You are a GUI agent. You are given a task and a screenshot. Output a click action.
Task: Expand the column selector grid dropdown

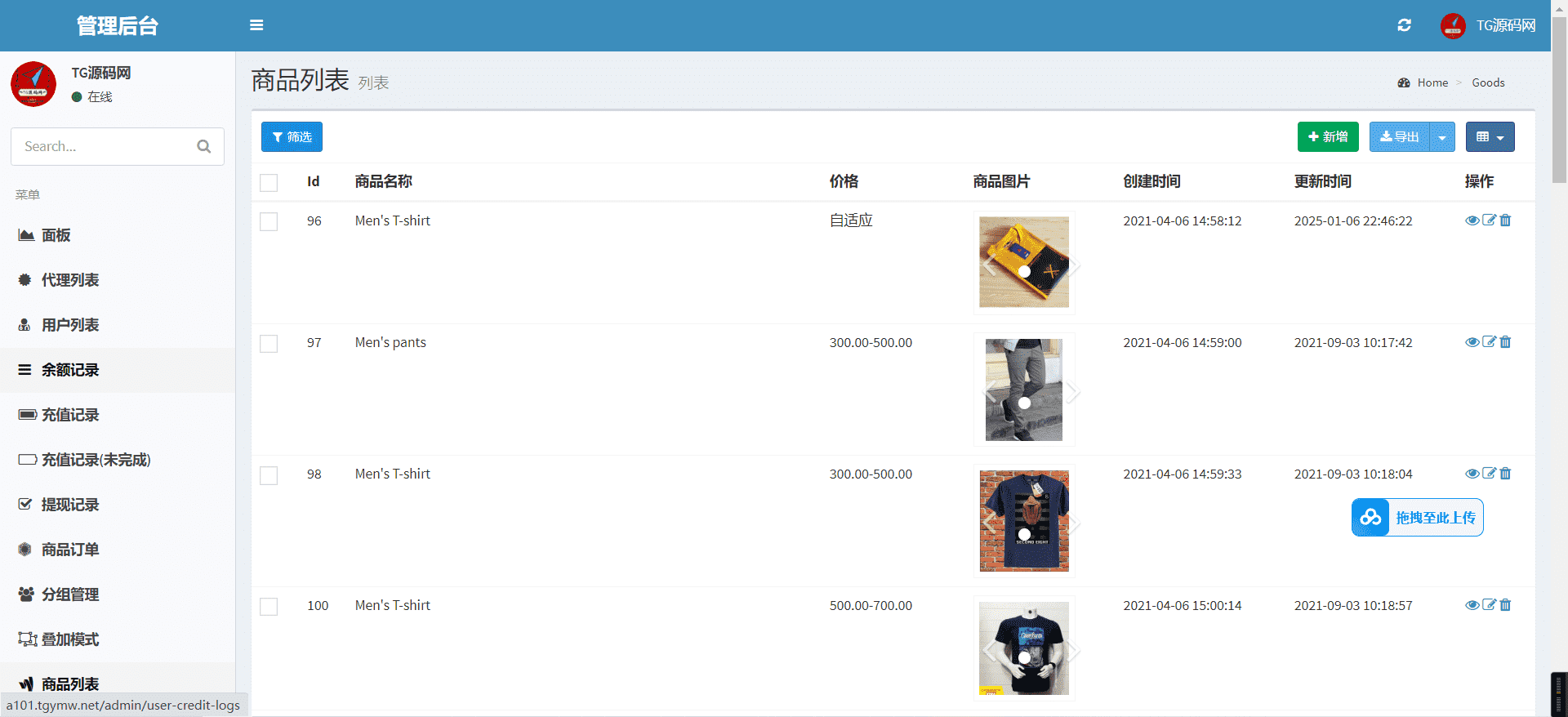[x=1490, y=137]
